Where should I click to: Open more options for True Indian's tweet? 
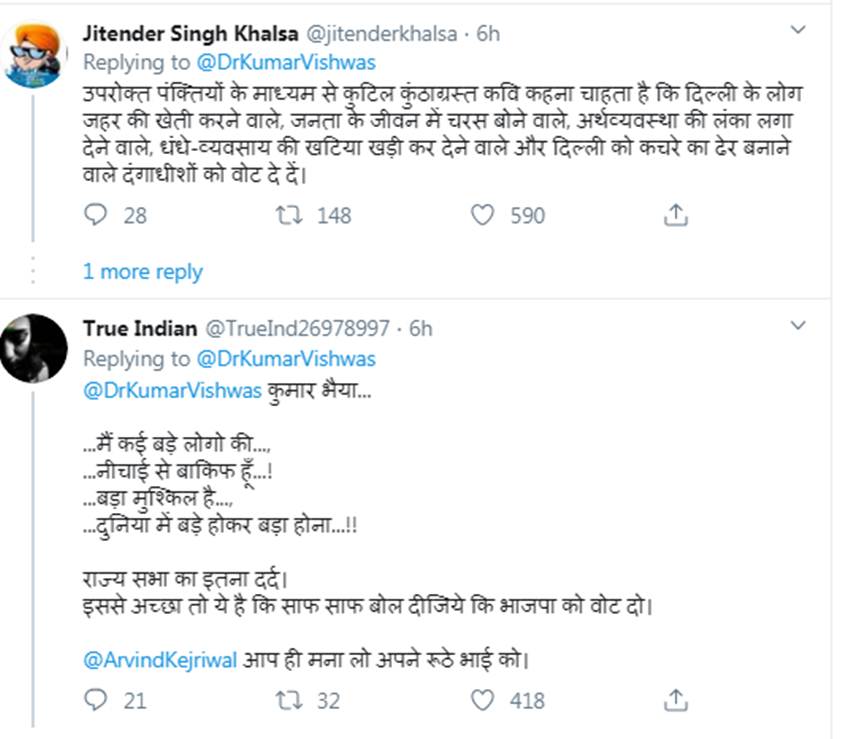pyautogui.click(x=798, y=326)
